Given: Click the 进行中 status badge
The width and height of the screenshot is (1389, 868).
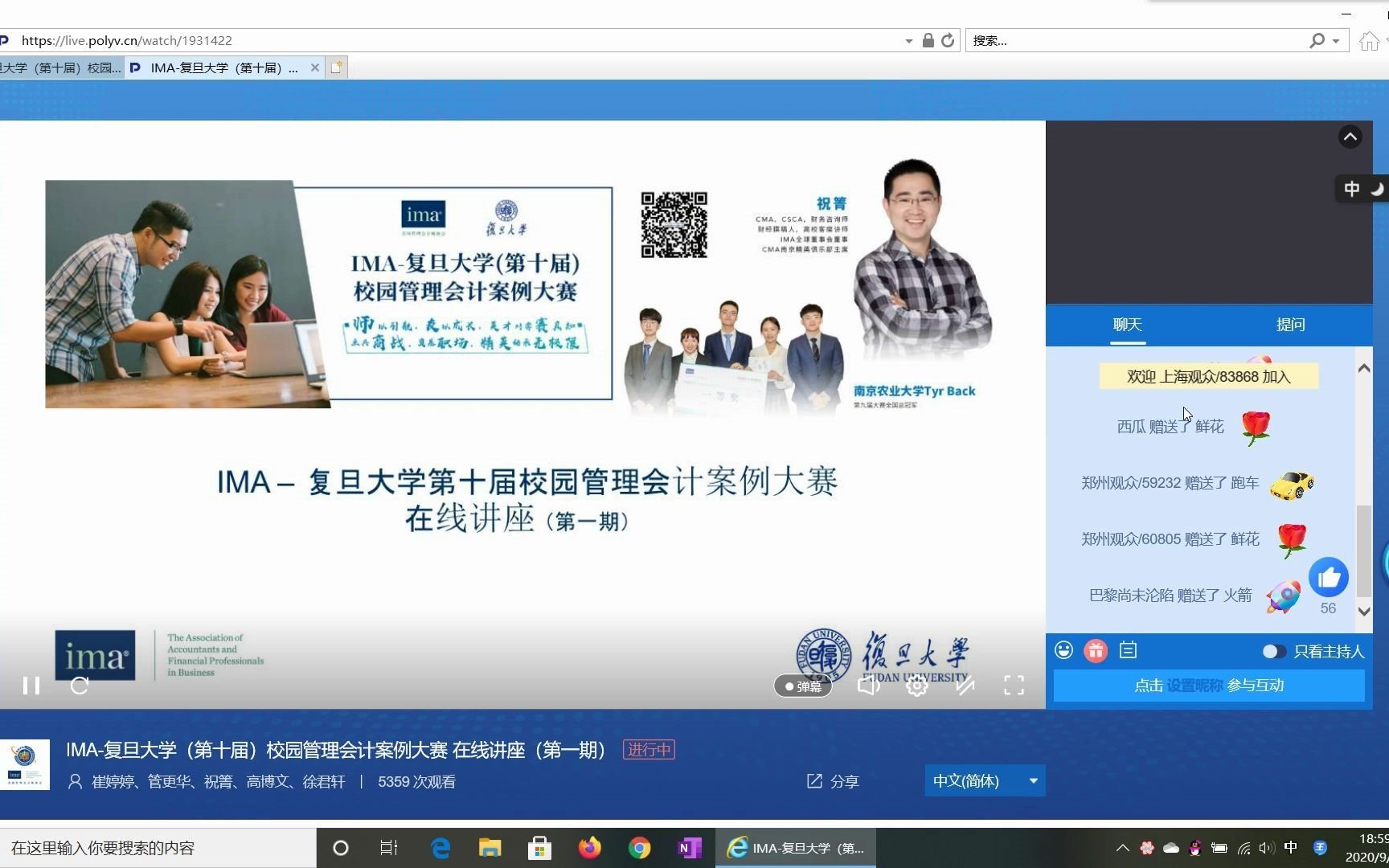Looking at the screenshot, I should click(x=649, y=750).
